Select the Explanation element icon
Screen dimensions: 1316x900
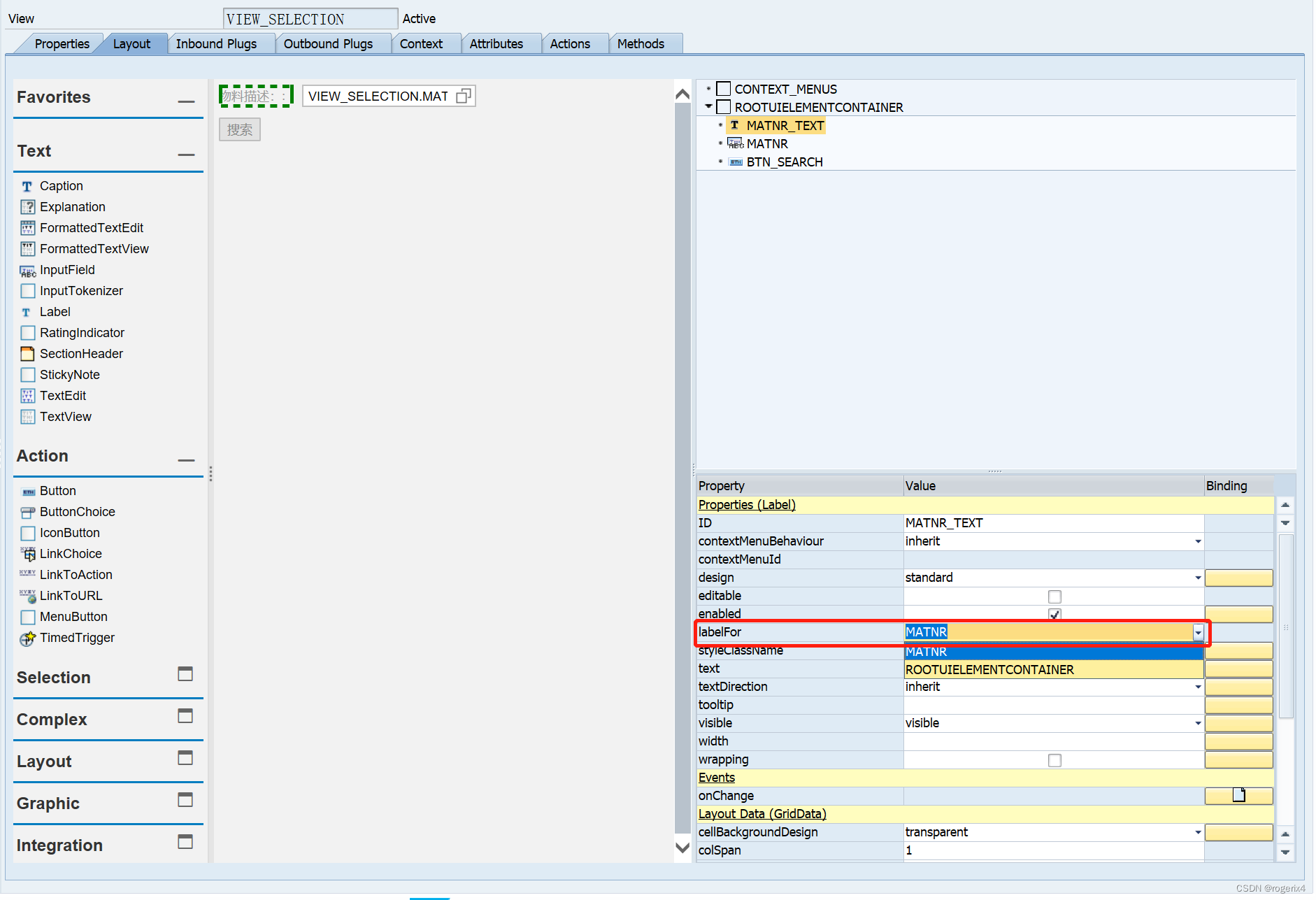point(27,207)
